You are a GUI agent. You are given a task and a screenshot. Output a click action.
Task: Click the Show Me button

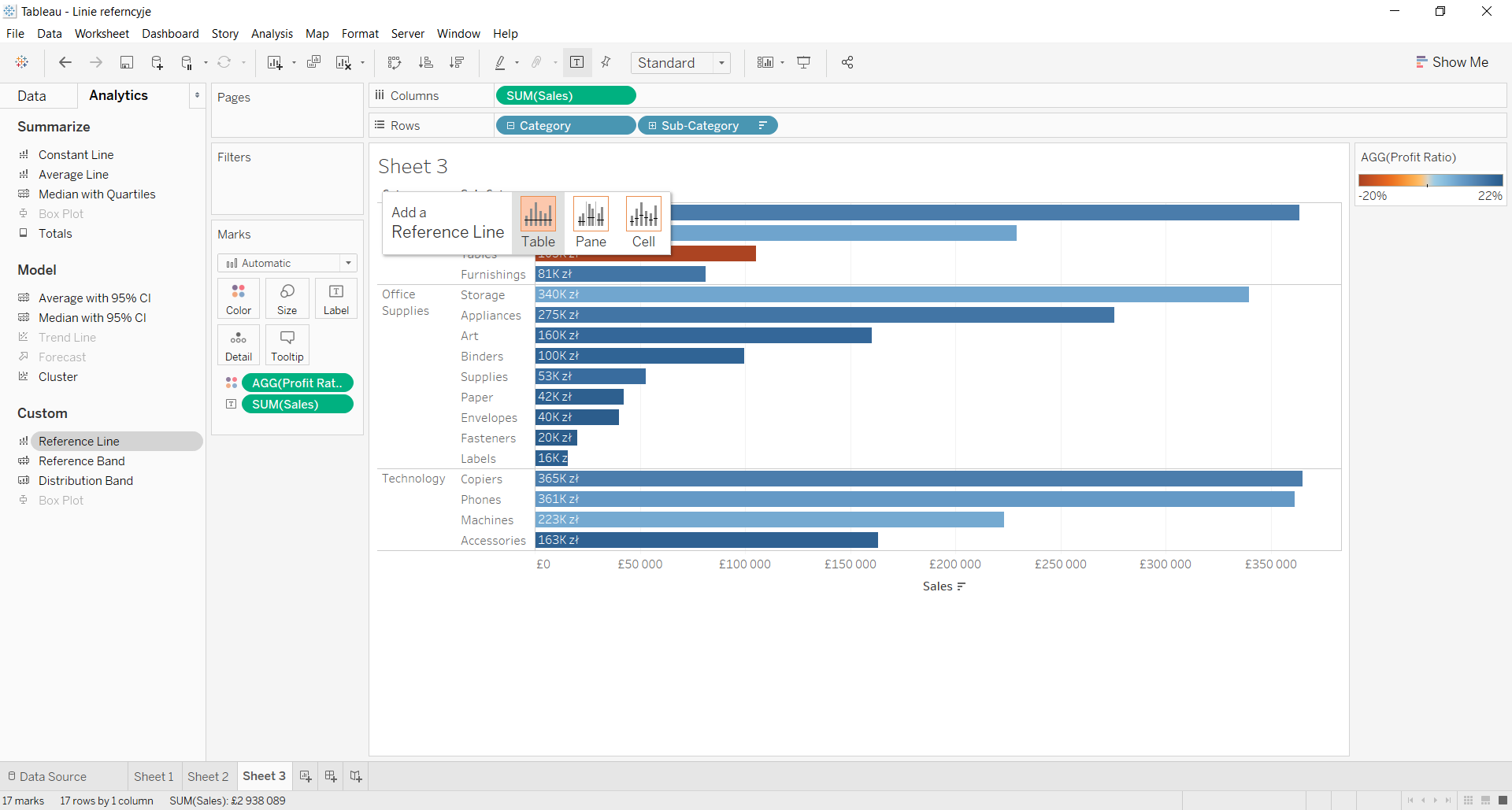tap(1451, 62)
